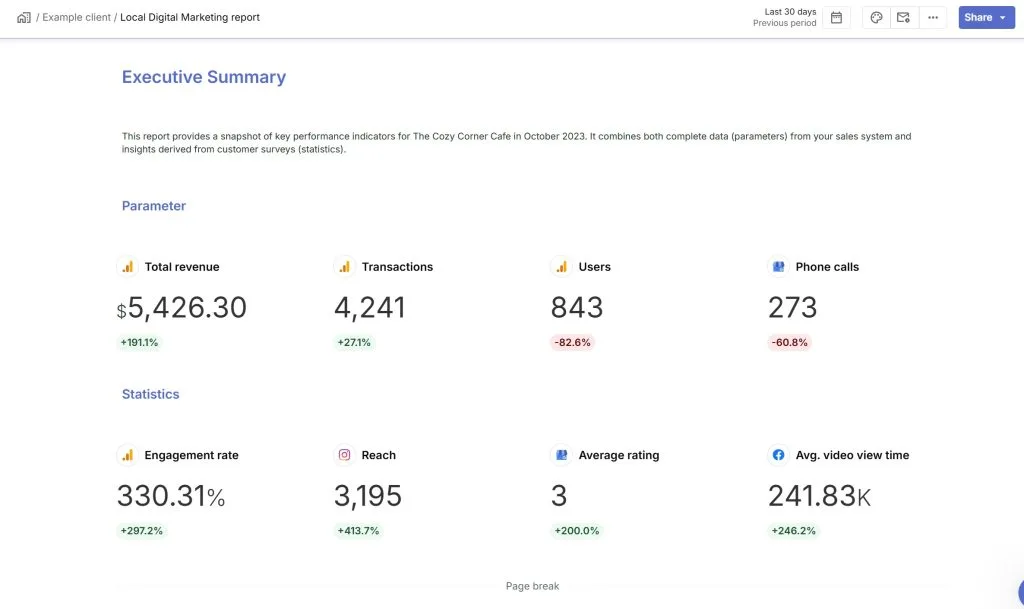Click the Last 30 days date range
1024x609 pixels.
click(x=790, y=12)
